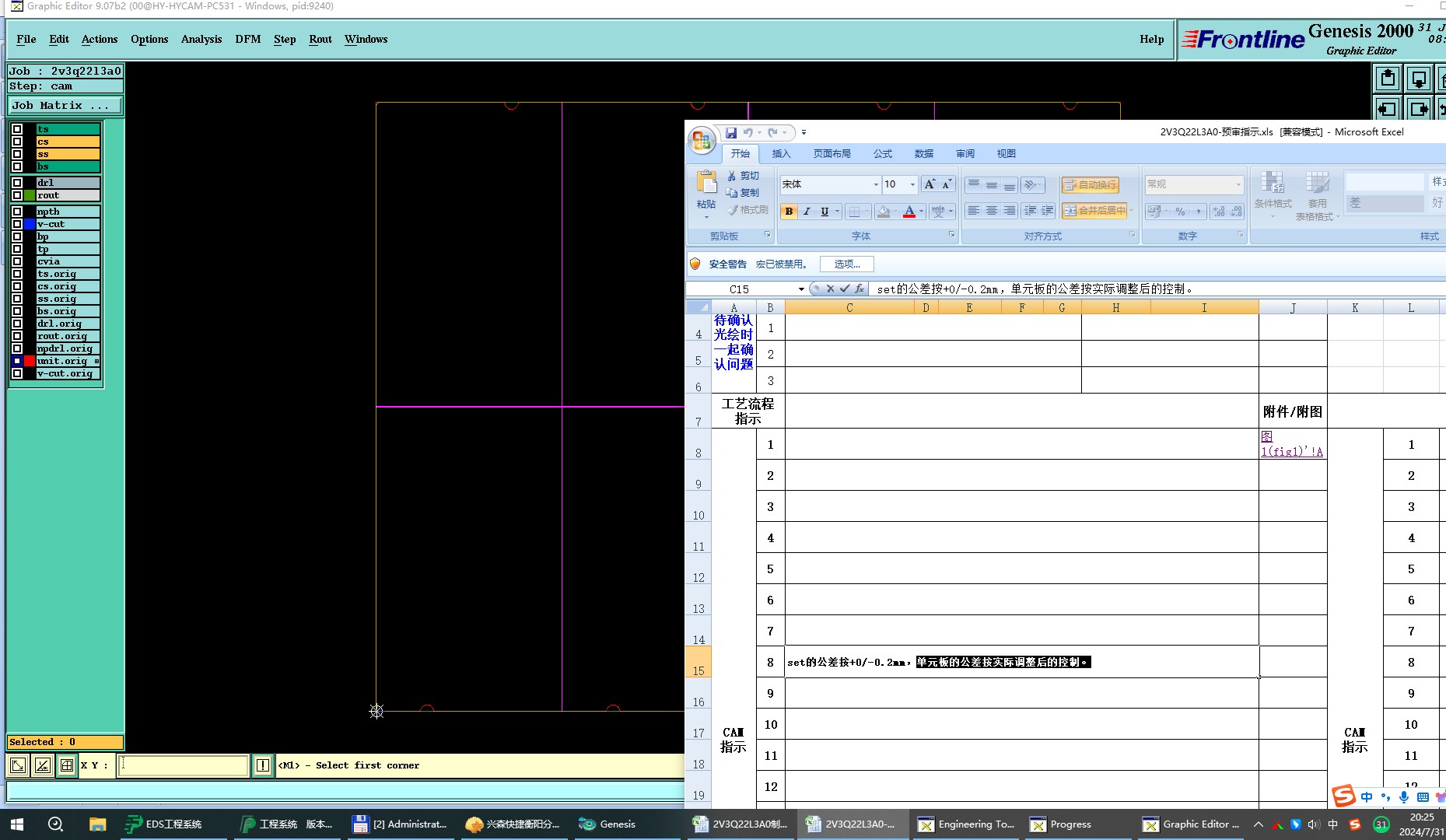Toggle the drl layer checkbox
The width and height of the screenshot is (1446, 840).
(17, 183)
